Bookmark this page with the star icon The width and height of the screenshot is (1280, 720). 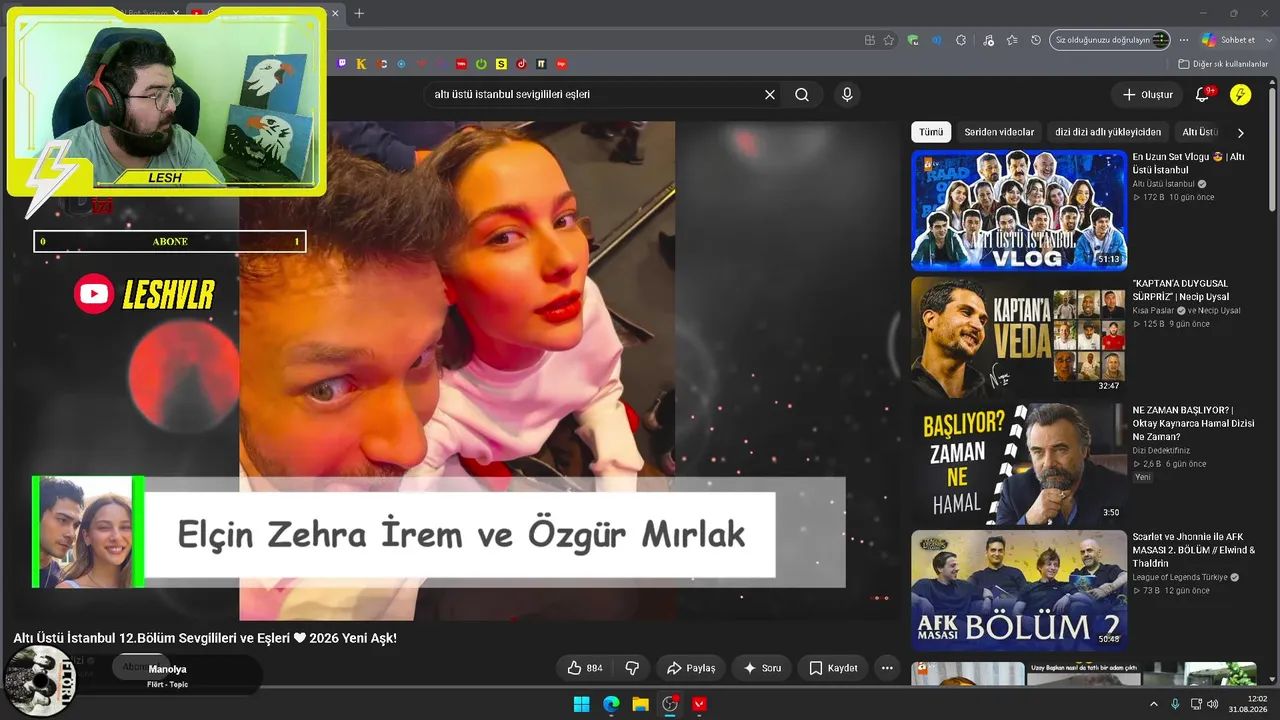[889, 40]
